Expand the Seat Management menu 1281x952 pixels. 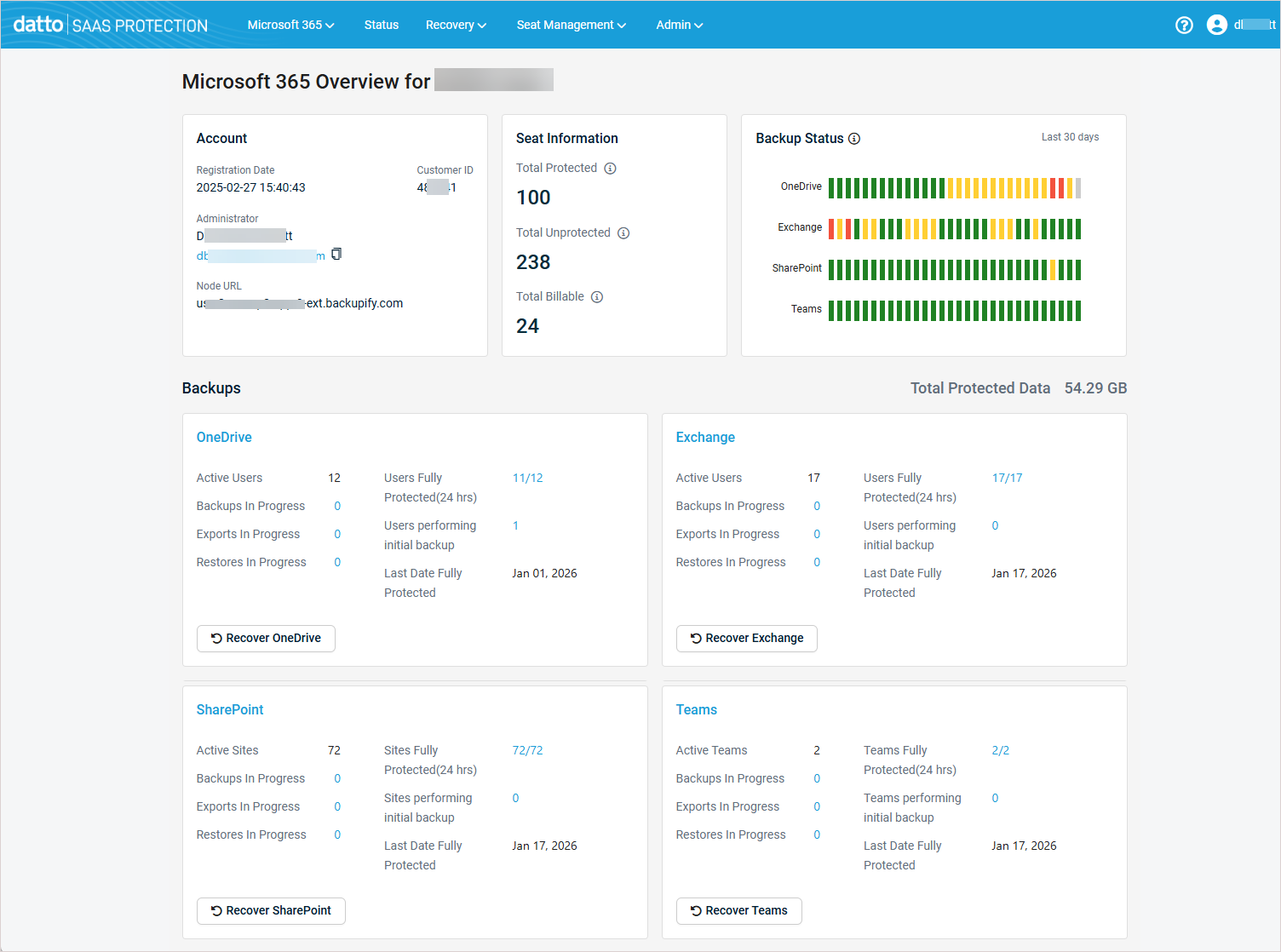[x=571, y=25]
